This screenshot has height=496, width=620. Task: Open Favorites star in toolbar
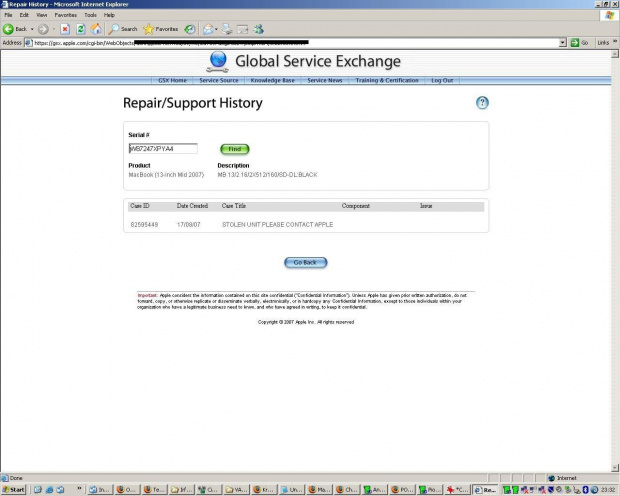pyautogui.click(x=161, y=29)
